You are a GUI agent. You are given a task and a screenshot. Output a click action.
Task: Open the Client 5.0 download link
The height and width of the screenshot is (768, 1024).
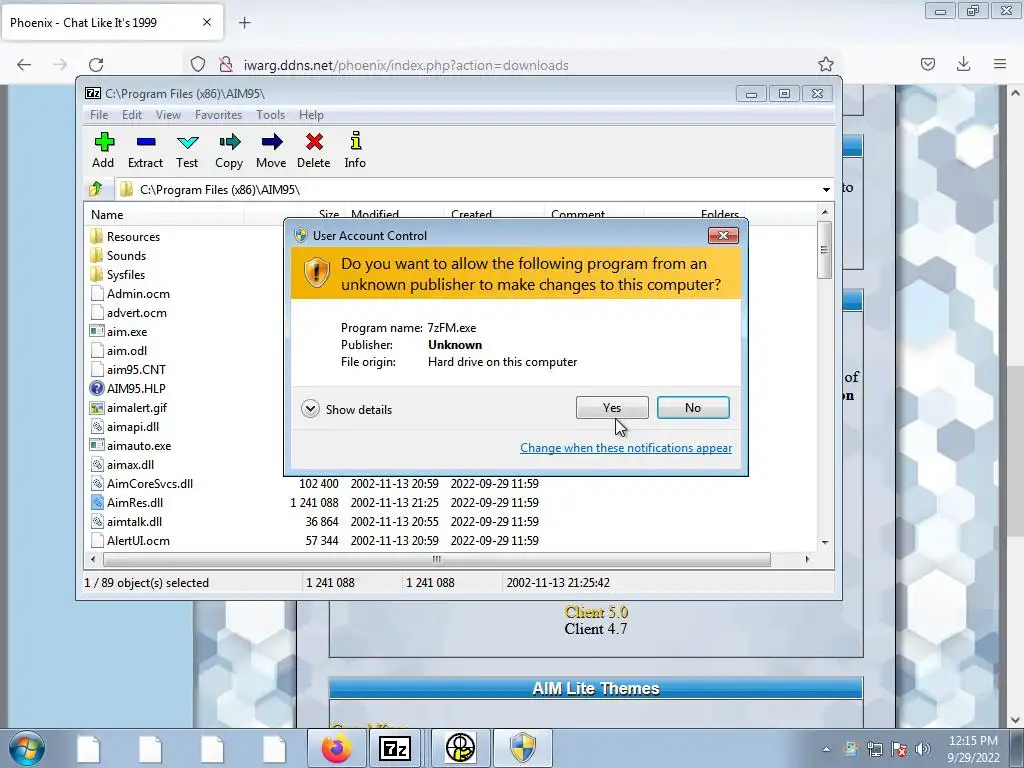(x=596, y=612)
